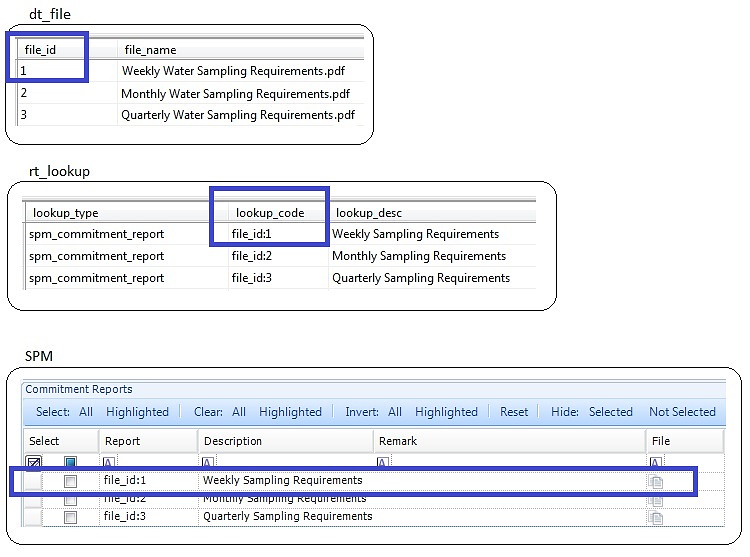Click the Commitment Reports panel title
The width and height of the screenshot is (750, 557).
(79, 389)
